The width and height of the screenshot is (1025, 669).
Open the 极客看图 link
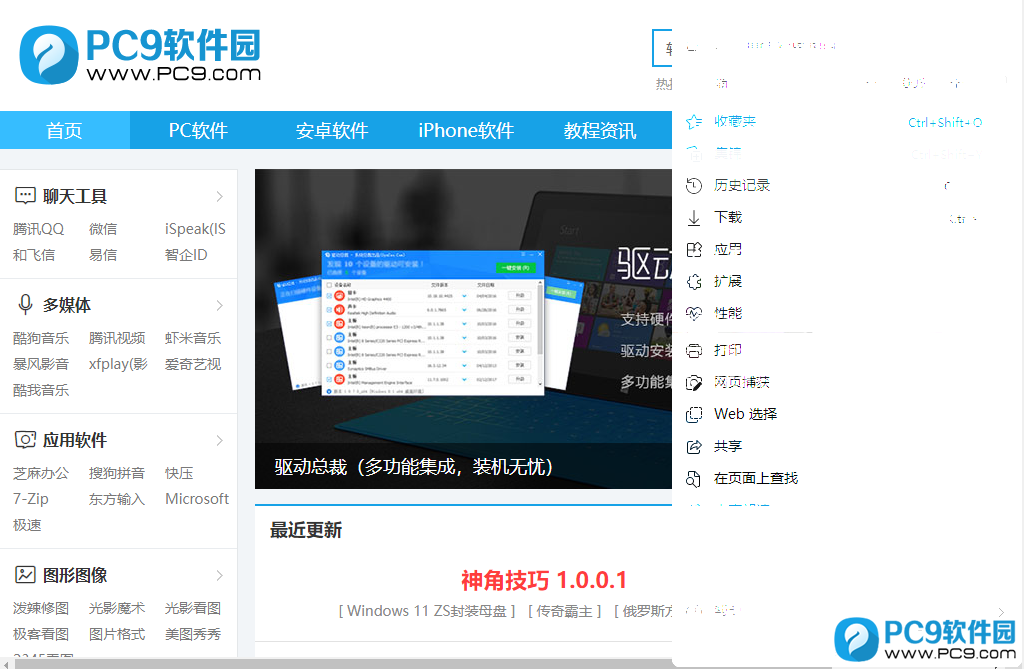(41, 634)
